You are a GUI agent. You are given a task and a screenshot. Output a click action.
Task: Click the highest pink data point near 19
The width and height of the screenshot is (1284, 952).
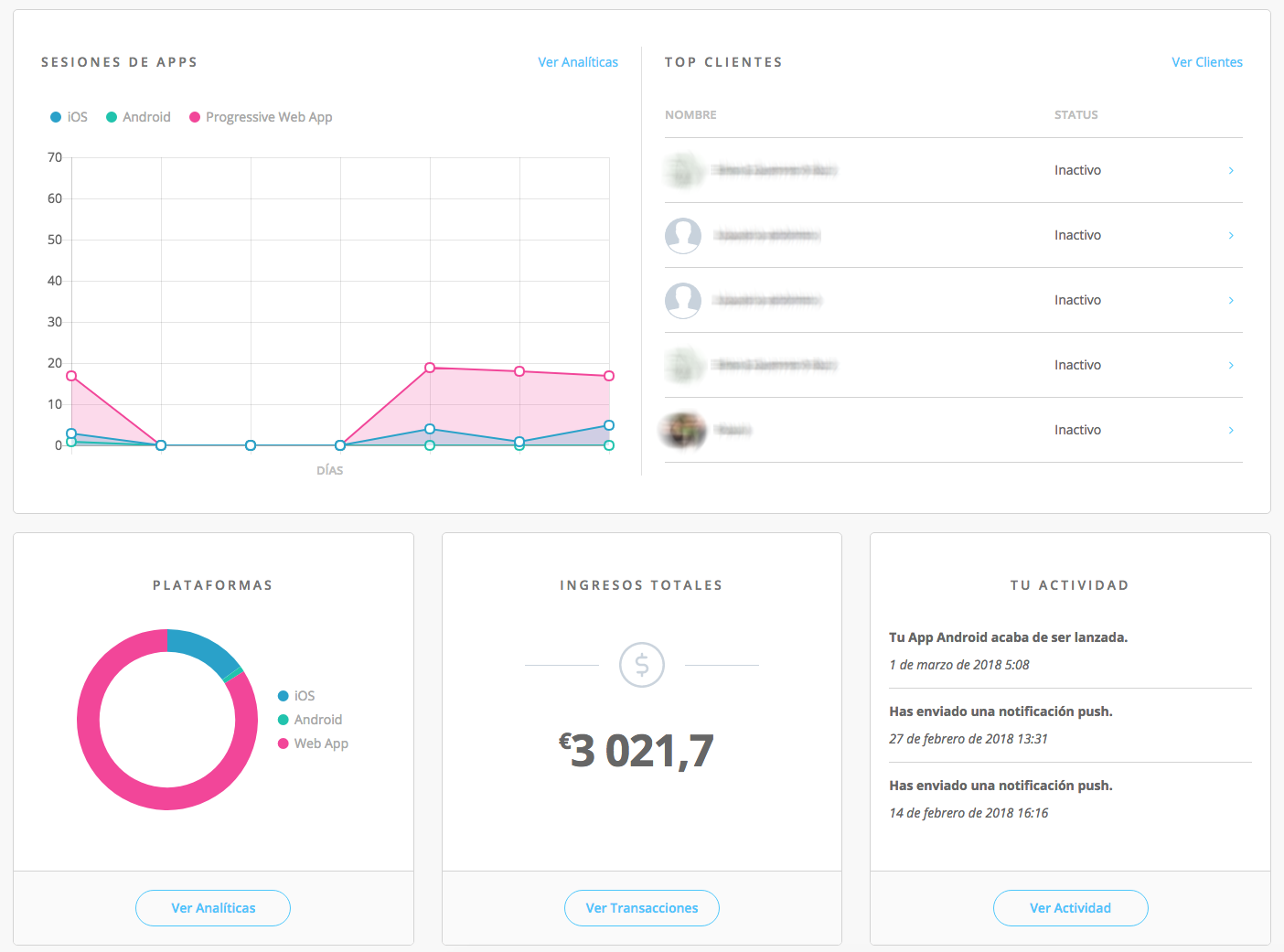430,368
